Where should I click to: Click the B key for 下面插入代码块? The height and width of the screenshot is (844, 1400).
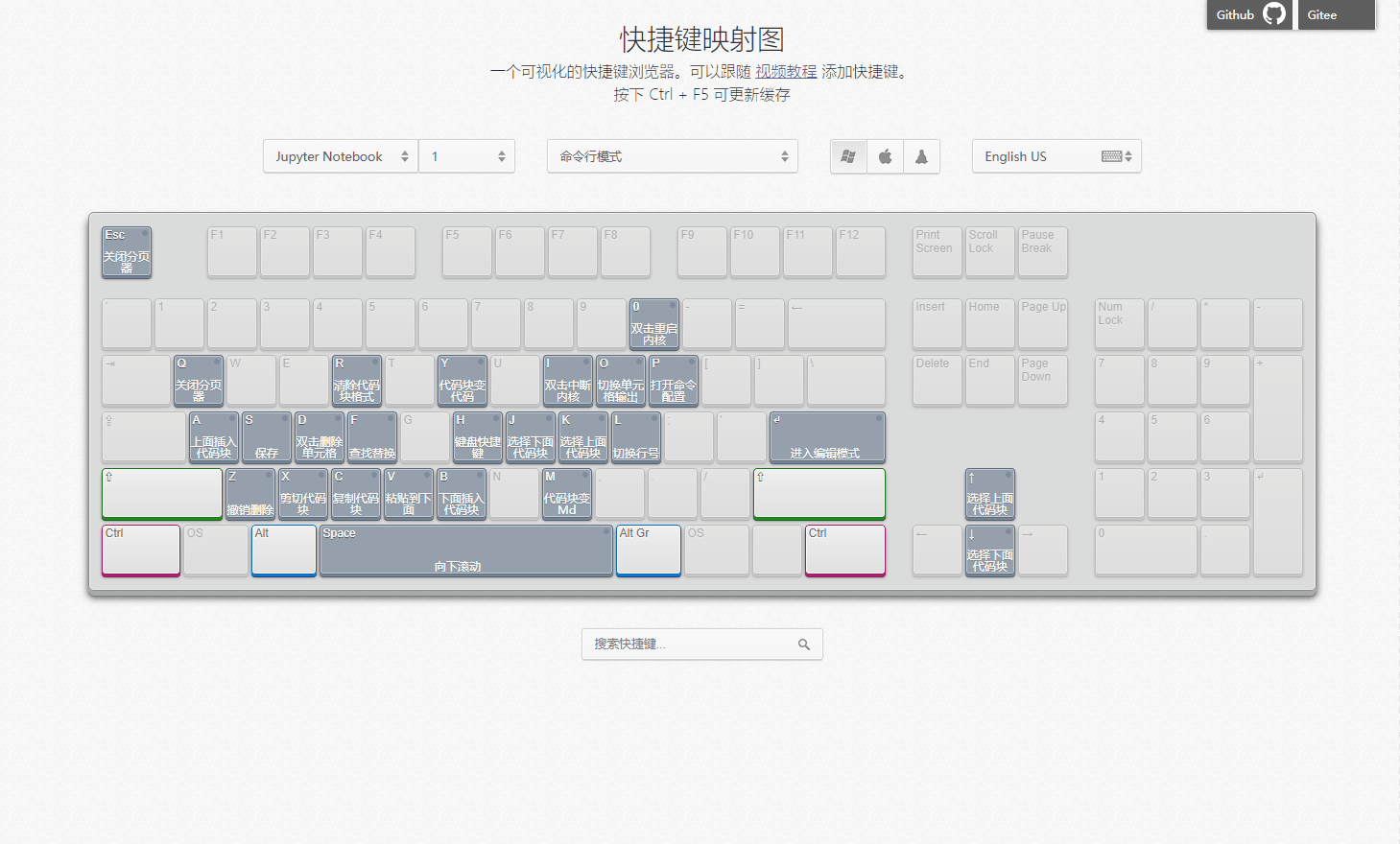pyautogui.click(x=462, y=494)
